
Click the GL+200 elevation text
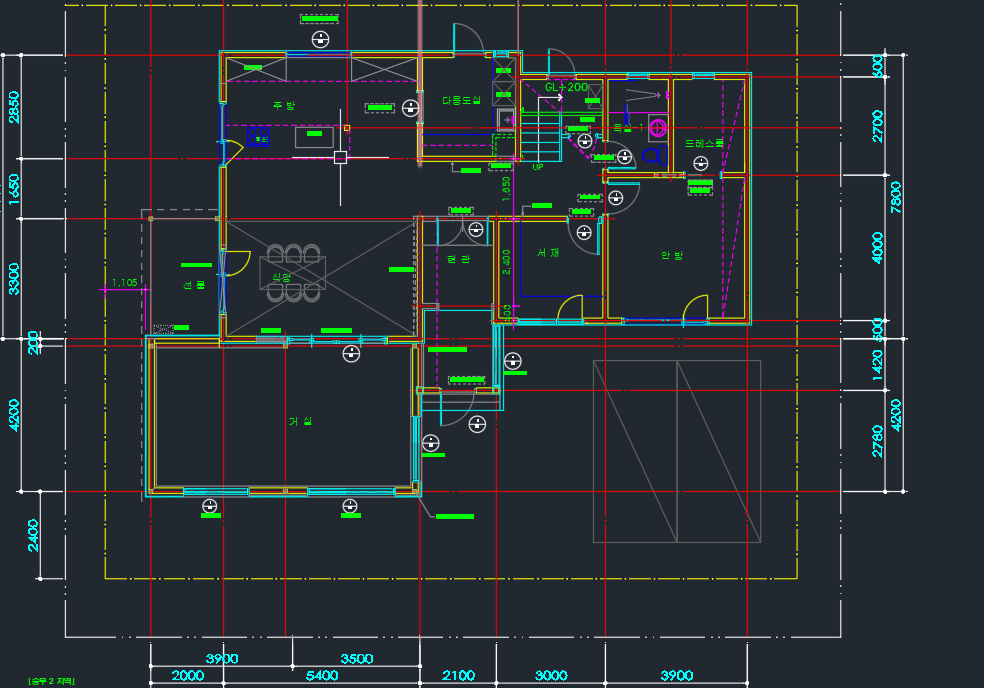566,87
